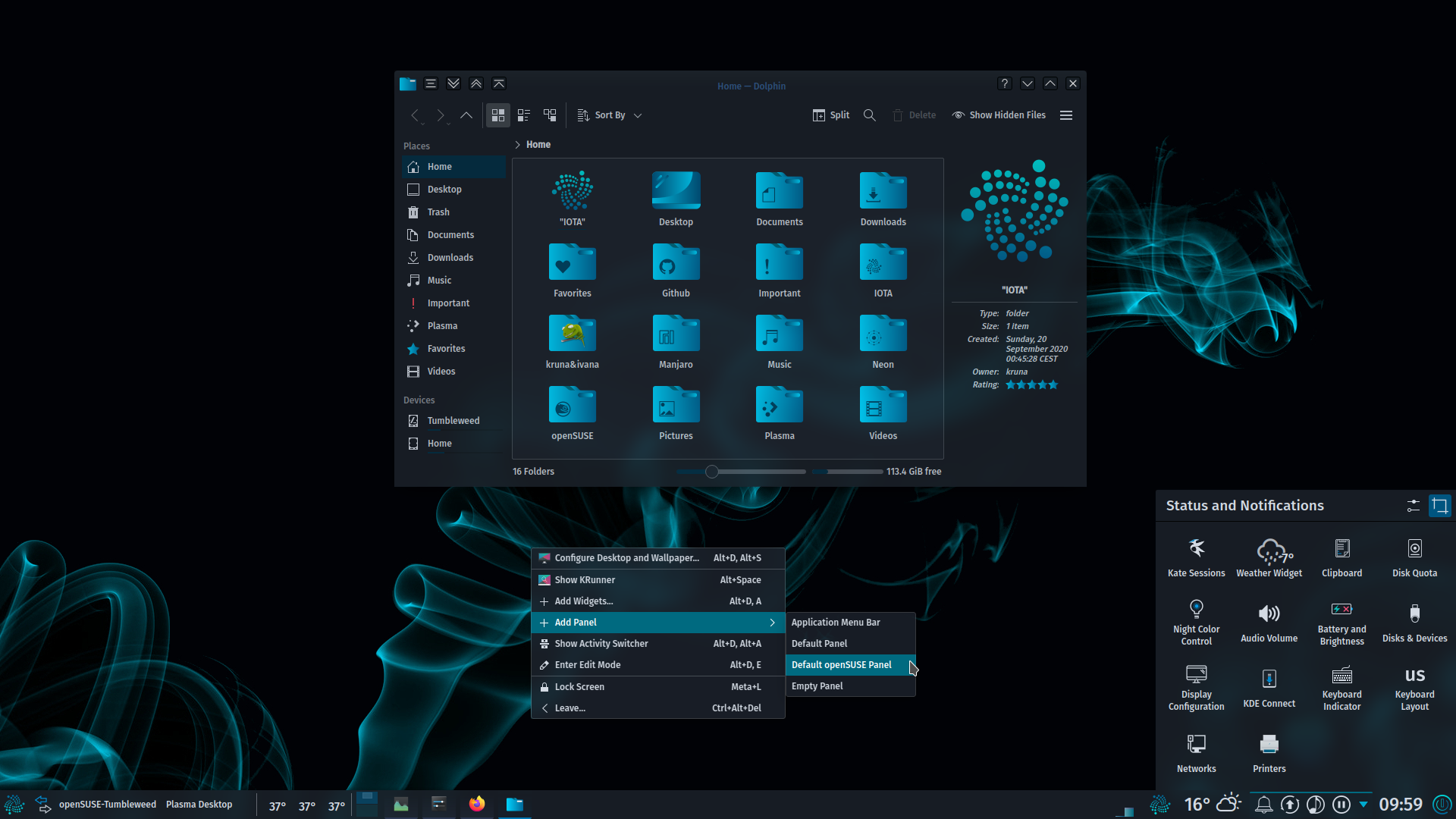Open the Weather Widget entry
The height and width of the screenshot is (819, 1456).
tap(1269, 557)
